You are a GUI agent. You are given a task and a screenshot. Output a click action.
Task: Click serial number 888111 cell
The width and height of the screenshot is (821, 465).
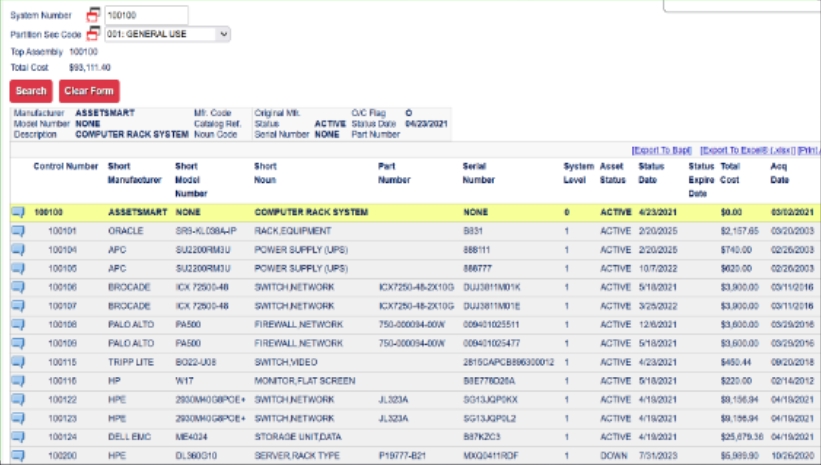477,250
